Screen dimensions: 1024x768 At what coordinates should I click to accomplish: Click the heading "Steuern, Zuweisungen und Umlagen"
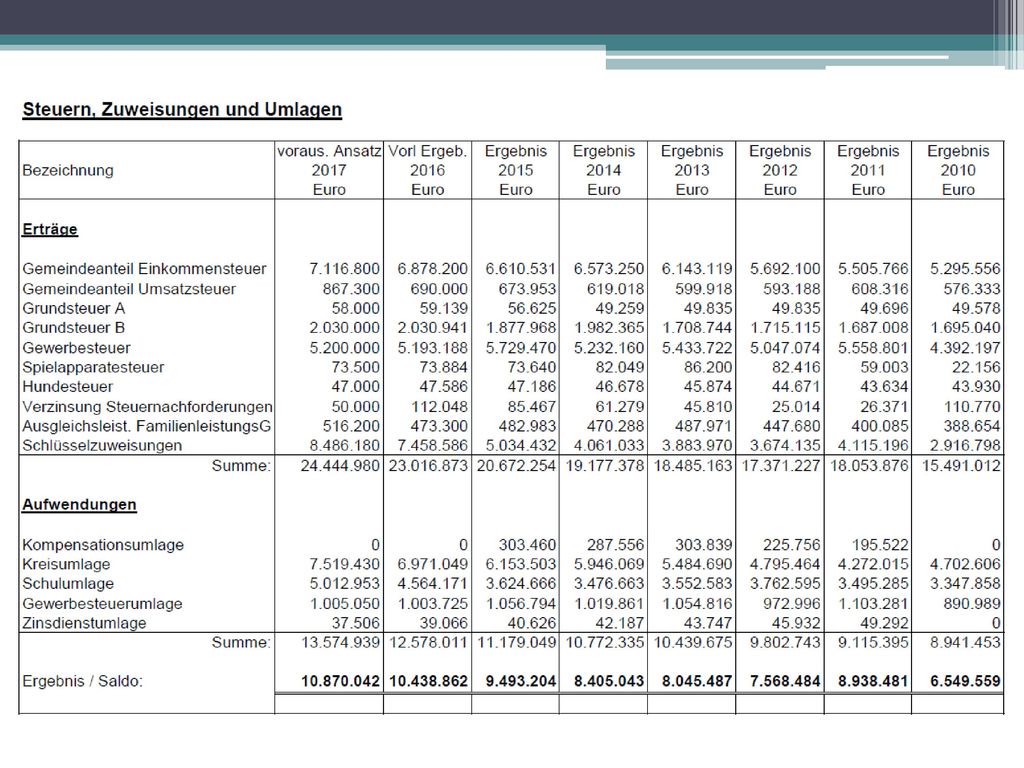coord(182,109)
